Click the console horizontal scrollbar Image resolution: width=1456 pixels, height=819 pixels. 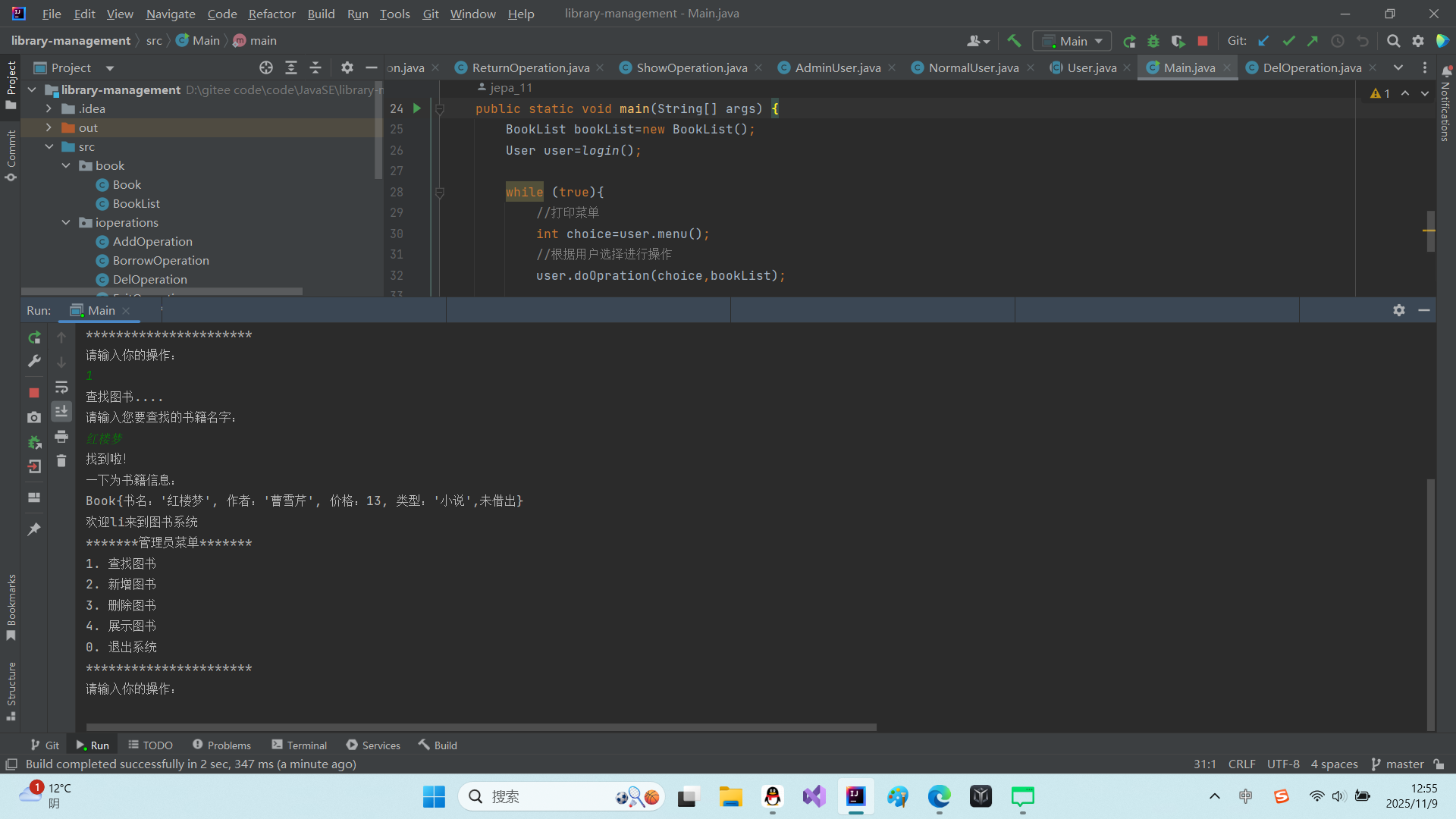point(481,726)
